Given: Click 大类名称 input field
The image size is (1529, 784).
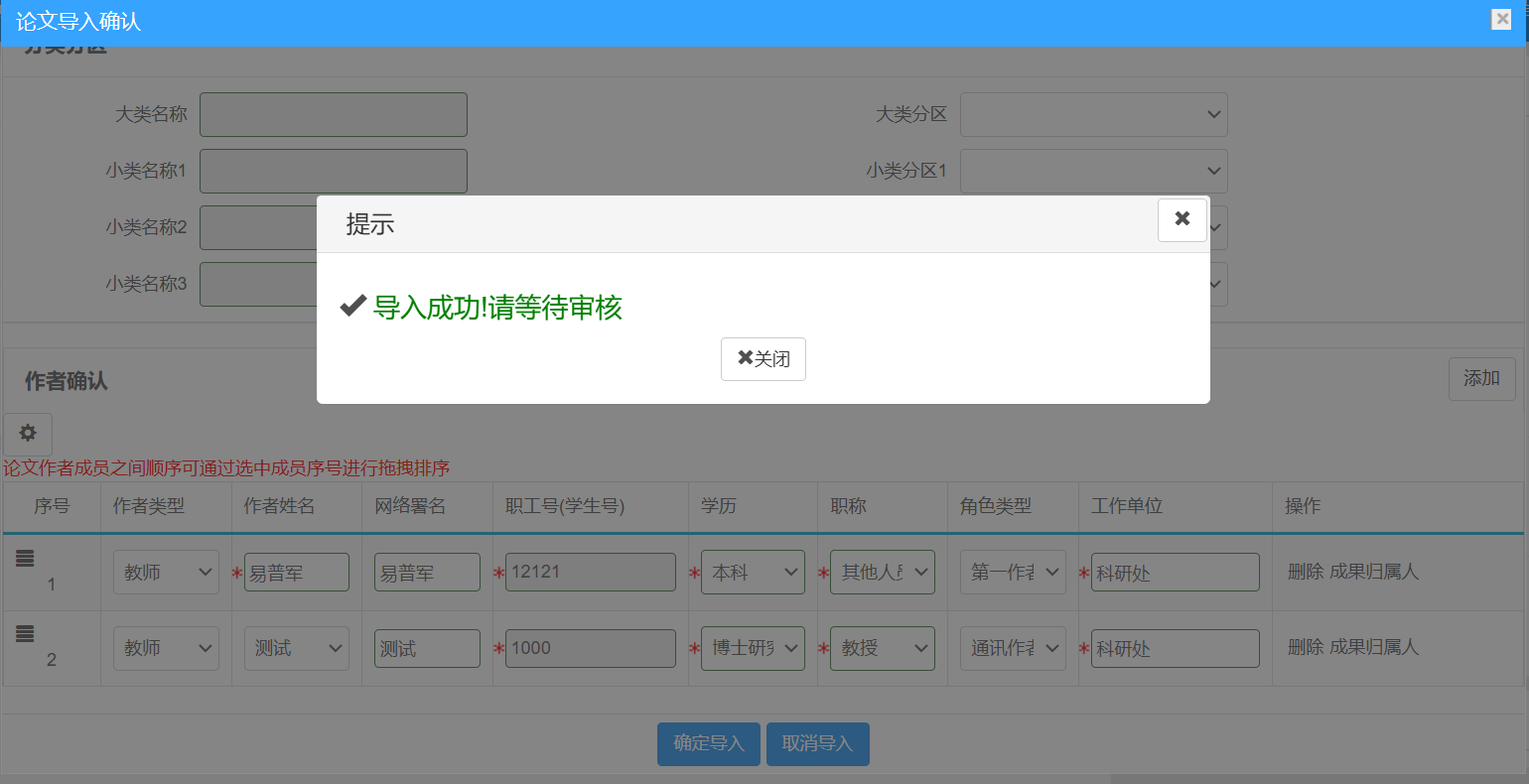Looking at the screenshot, I should (x=334, y=115).
